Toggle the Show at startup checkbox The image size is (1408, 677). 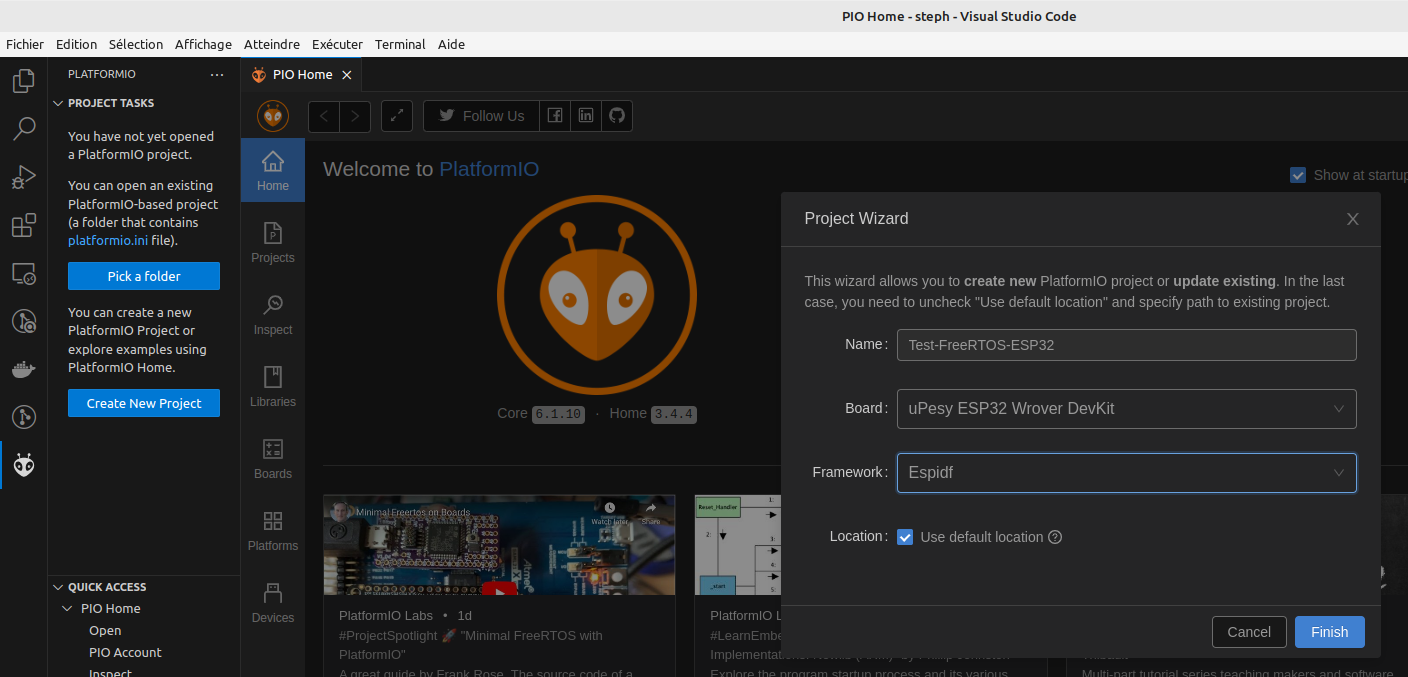(1297, 174)
